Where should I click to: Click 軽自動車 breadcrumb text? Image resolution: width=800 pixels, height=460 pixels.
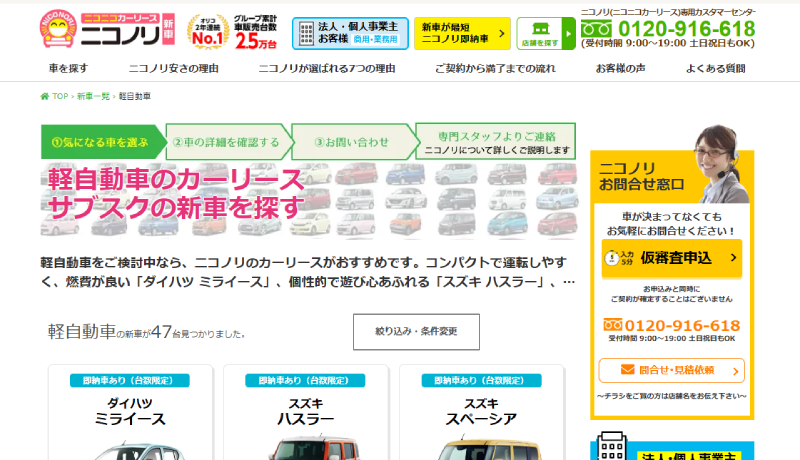coord(135,96)
